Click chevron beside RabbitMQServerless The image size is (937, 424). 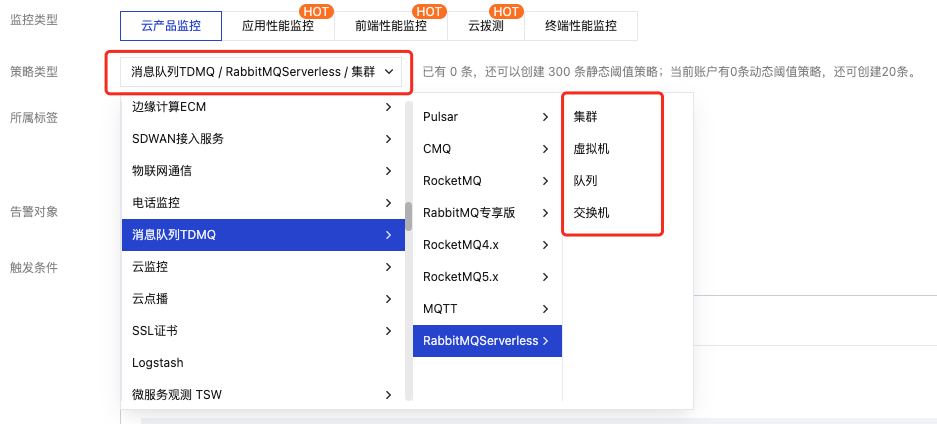545,341
